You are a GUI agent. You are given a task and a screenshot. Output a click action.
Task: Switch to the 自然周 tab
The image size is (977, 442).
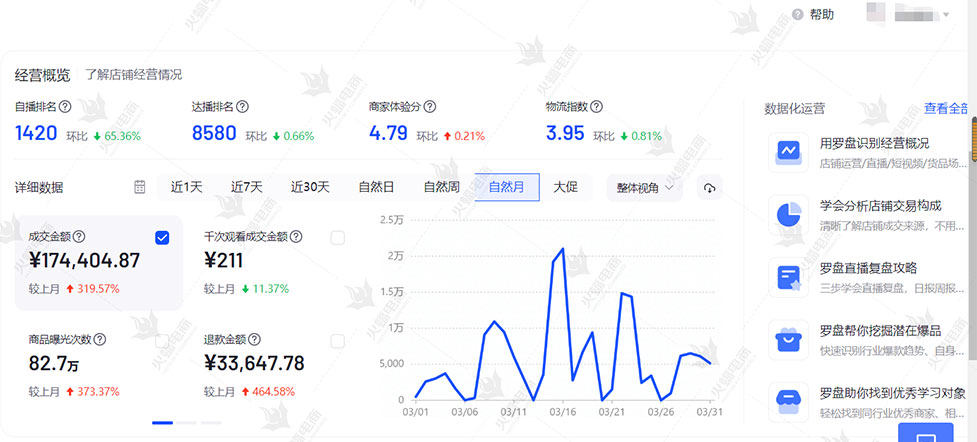(442, 187)
